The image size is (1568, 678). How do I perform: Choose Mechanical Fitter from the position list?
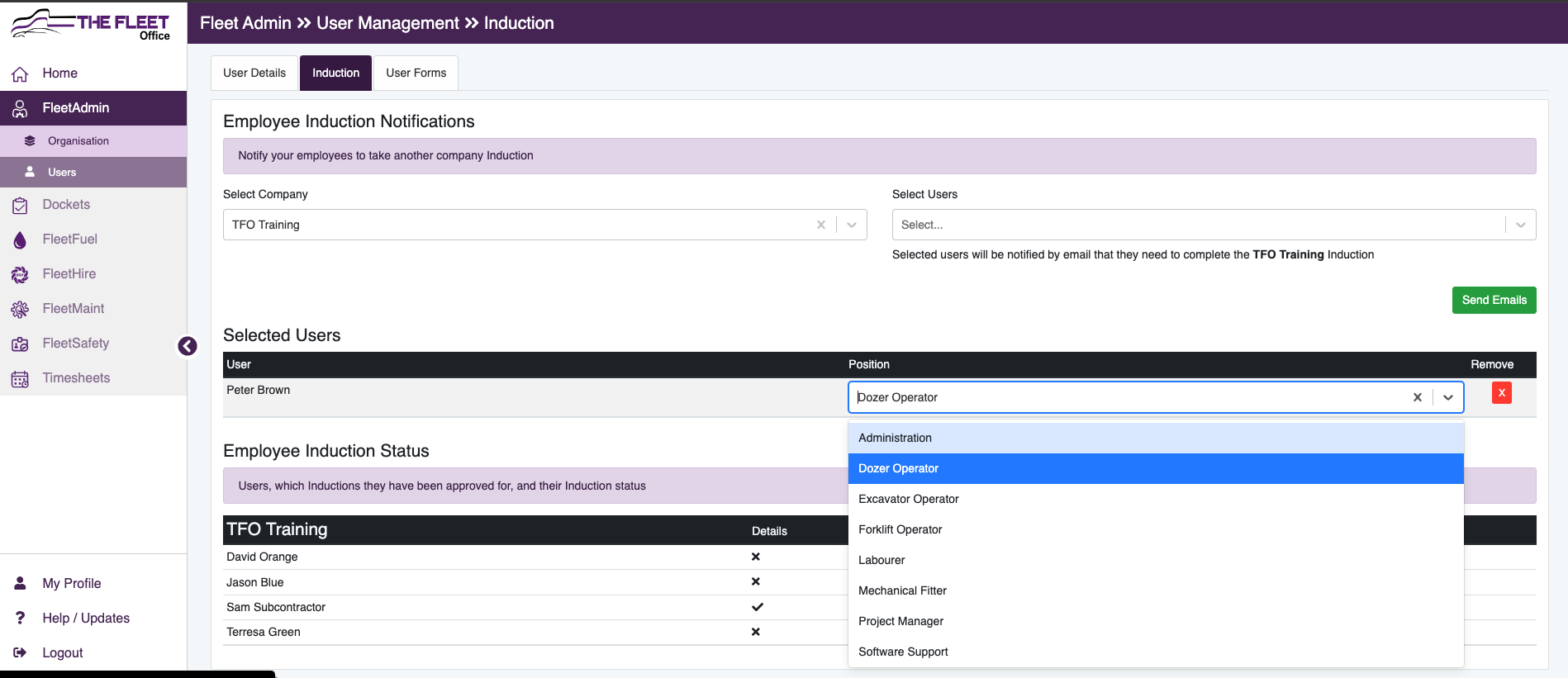point(1156,590)
